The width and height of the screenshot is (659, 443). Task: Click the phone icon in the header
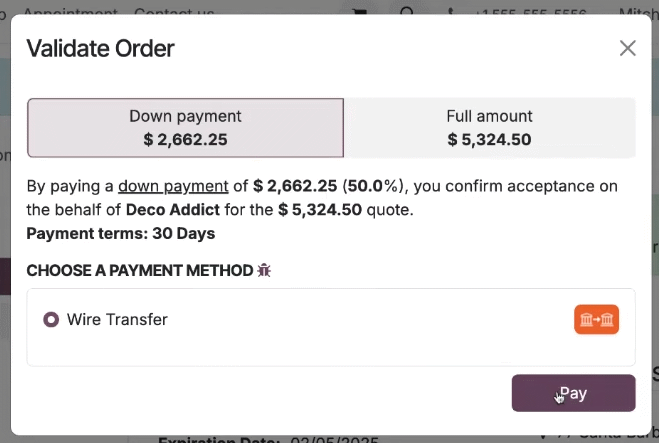point(451,11)
